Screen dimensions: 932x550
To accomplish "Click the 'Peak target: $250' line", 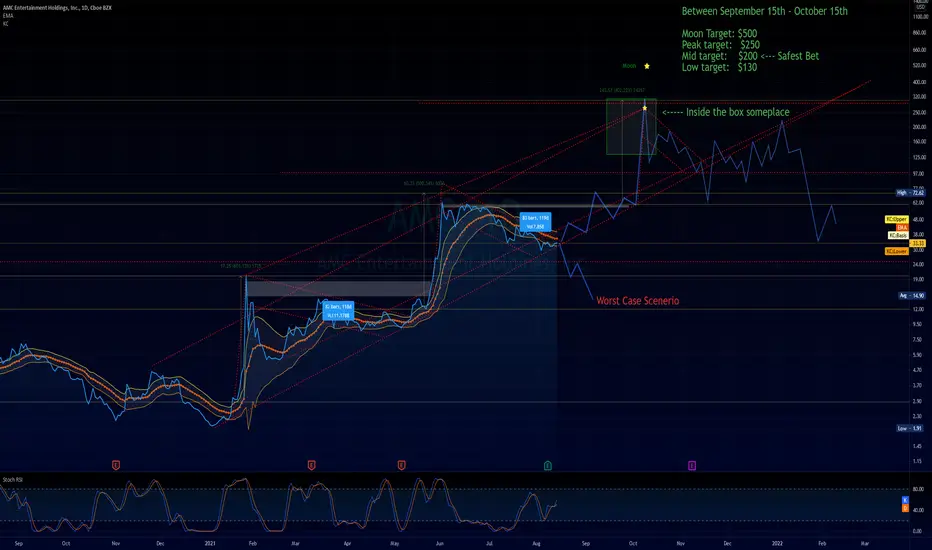I will point(720,45).
